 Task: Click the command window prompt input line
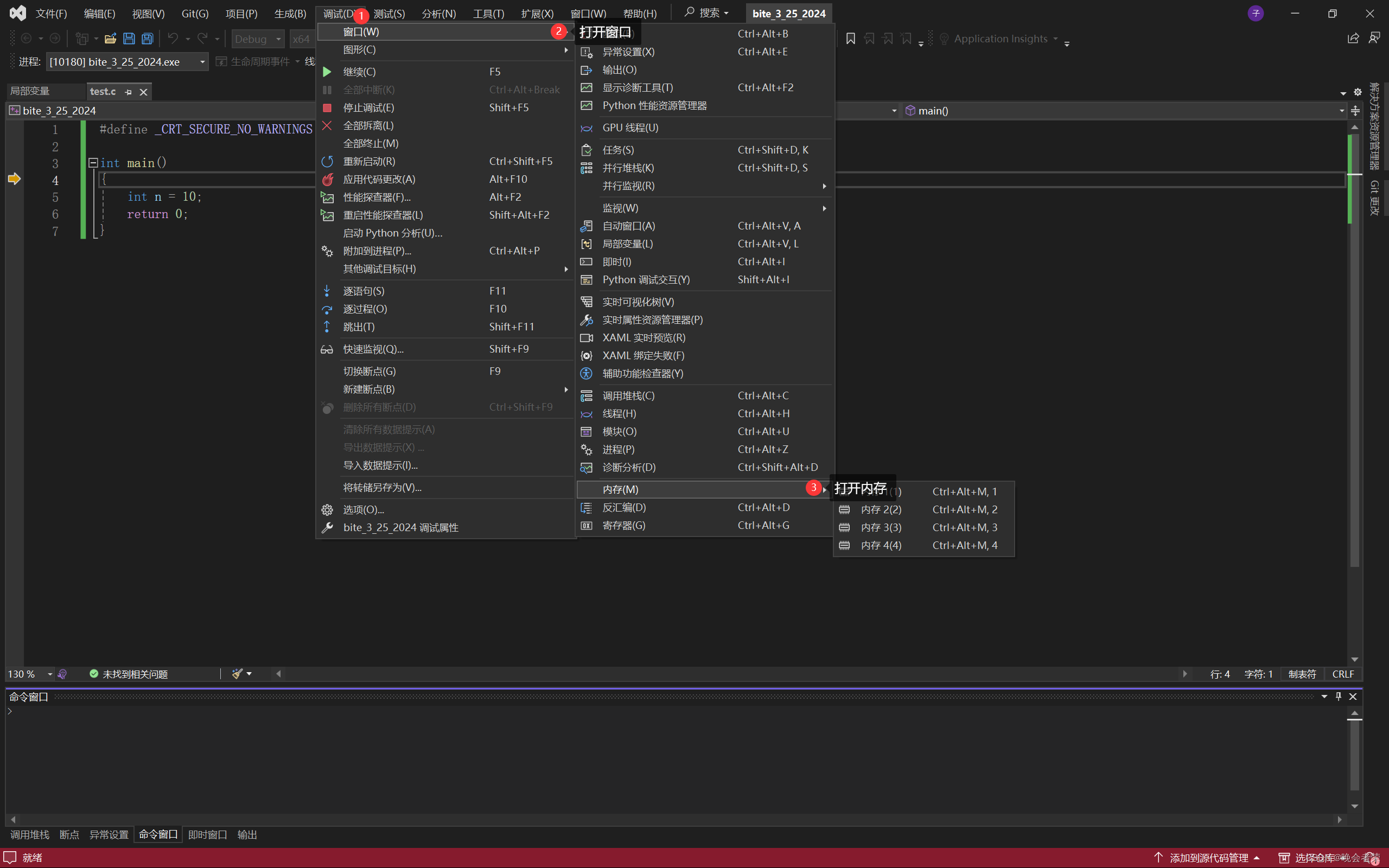point(677,711)
